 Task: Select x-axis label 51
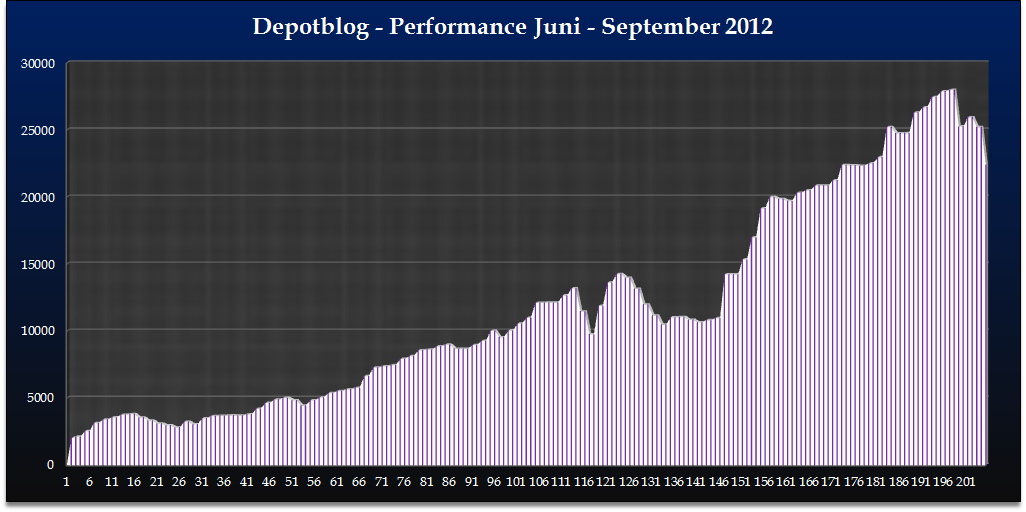tap(292, 481)
